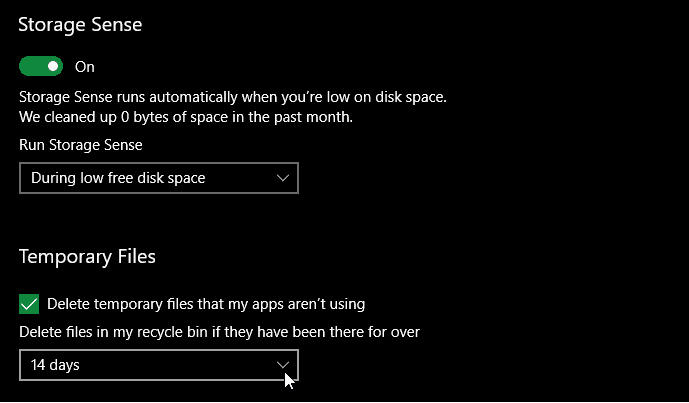
Task: Select the "14 days" value text
Action: pyautogui.click(x=55, y=365)
